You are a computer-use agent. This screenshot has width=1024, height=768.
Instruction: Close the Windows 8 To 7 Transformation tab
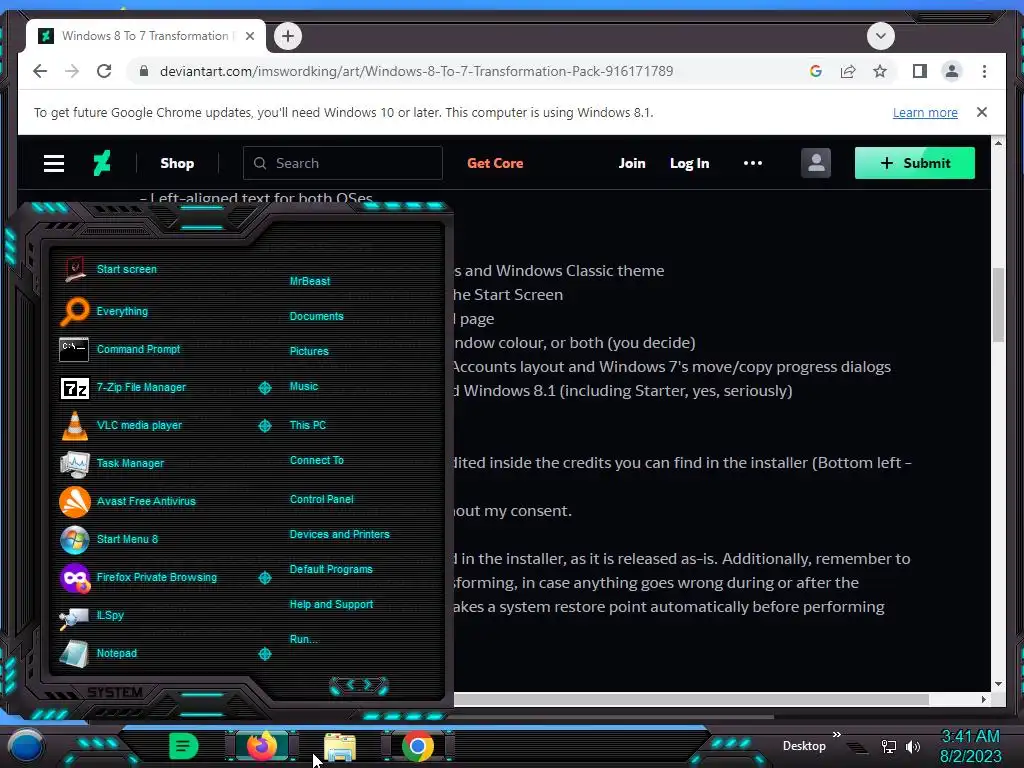tap(249, 36)
